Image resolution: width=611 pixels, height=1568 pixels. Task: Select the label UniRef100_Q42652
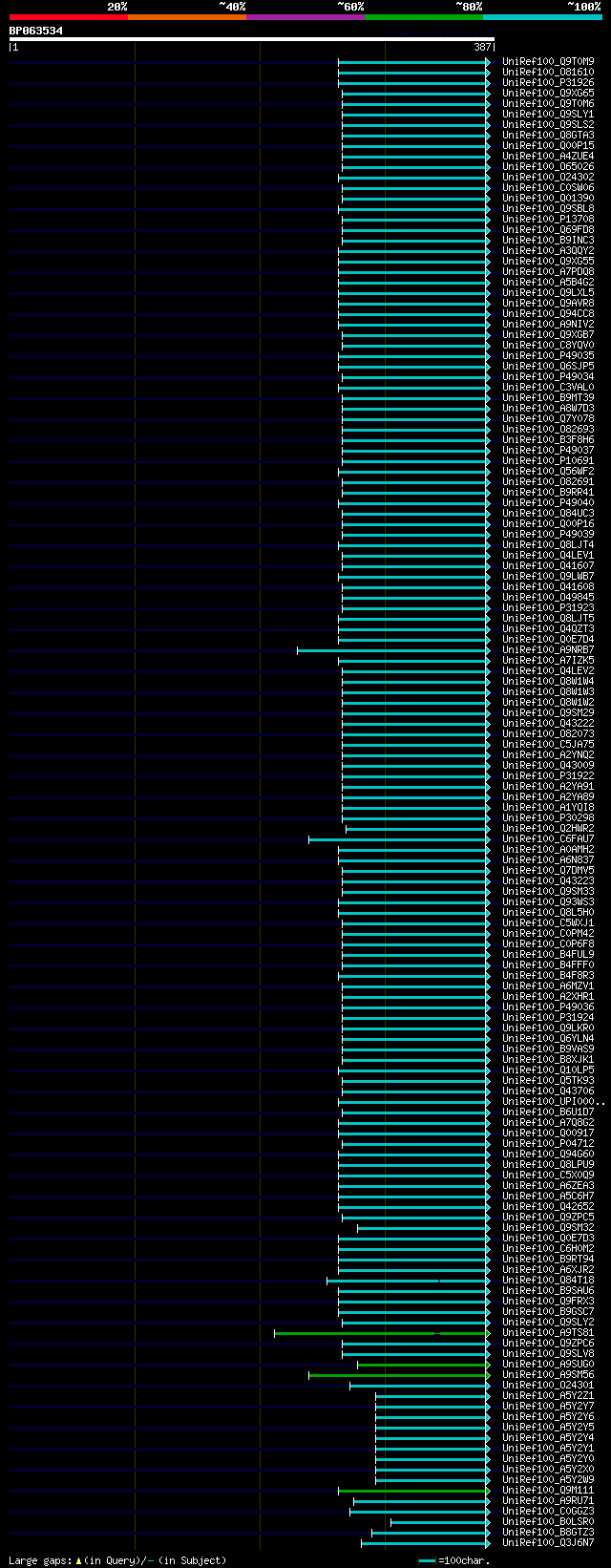coord(548,1206)
